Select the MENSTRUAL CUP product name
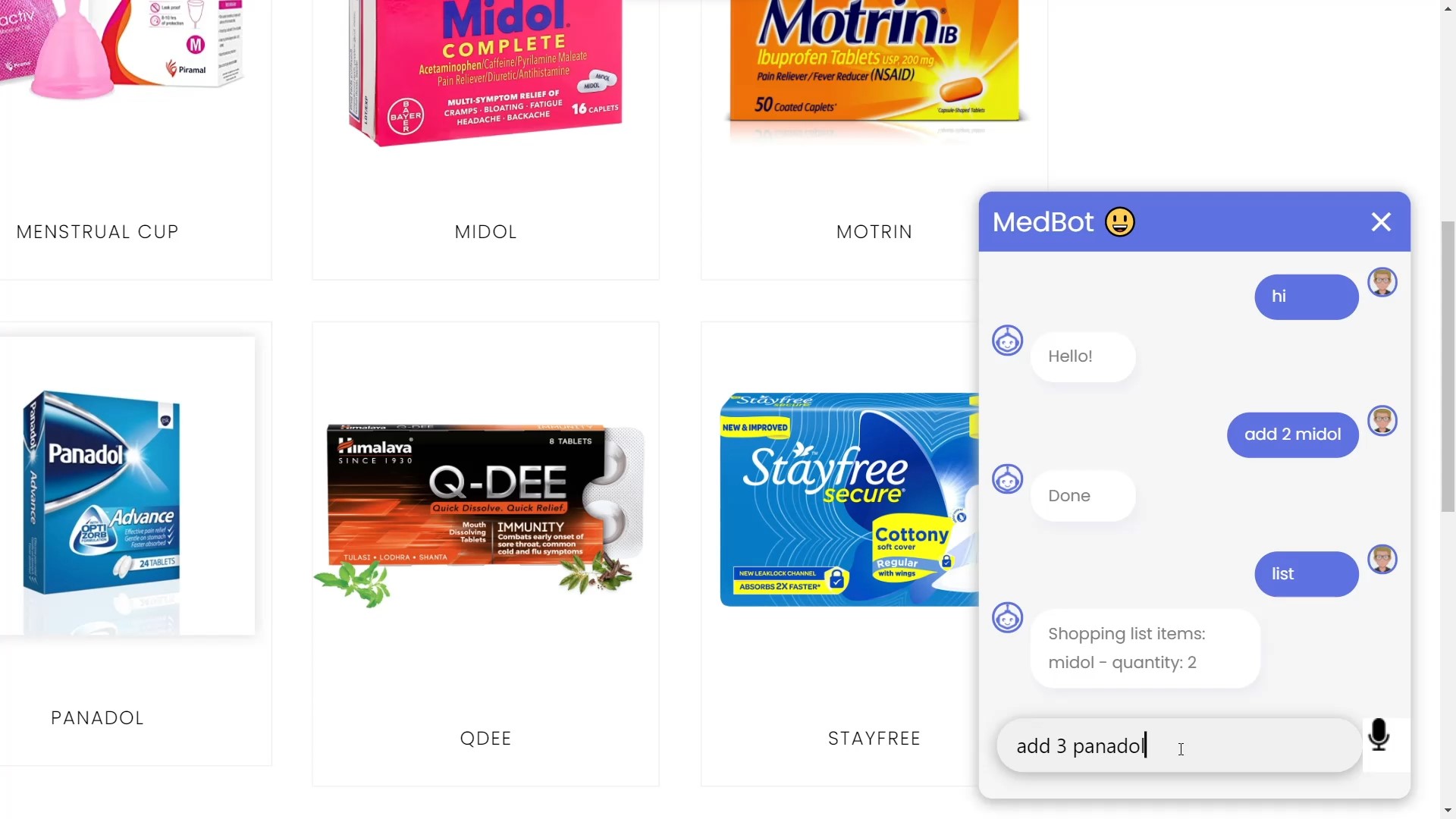Screen dimensions: 1456x819 tap(97, 231)
